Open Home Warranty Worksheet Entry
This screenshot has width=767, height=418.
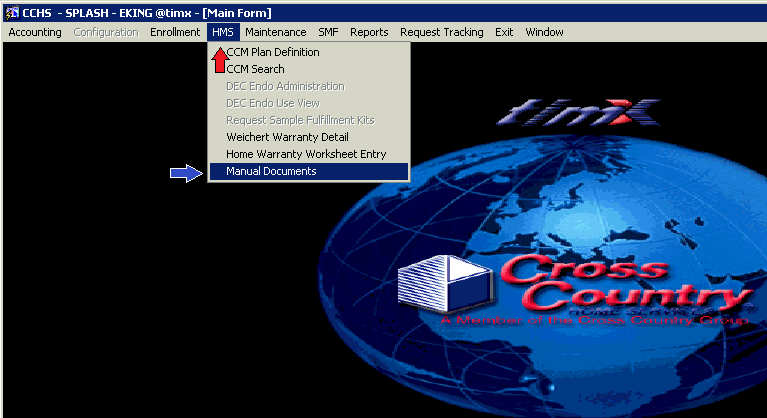(309, 154)
